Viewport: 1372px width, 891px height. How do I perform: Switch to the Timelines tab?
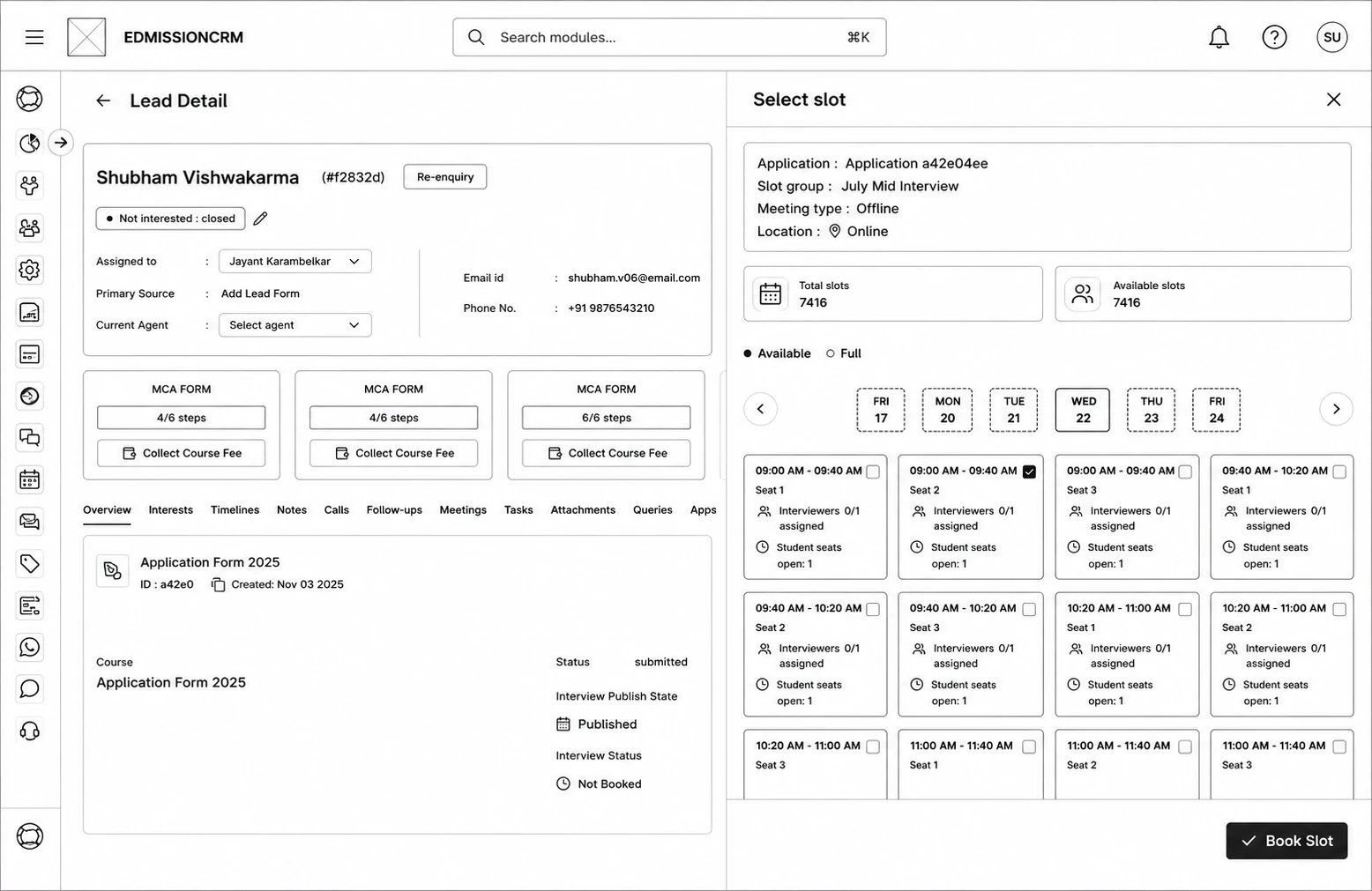[235, 510]
